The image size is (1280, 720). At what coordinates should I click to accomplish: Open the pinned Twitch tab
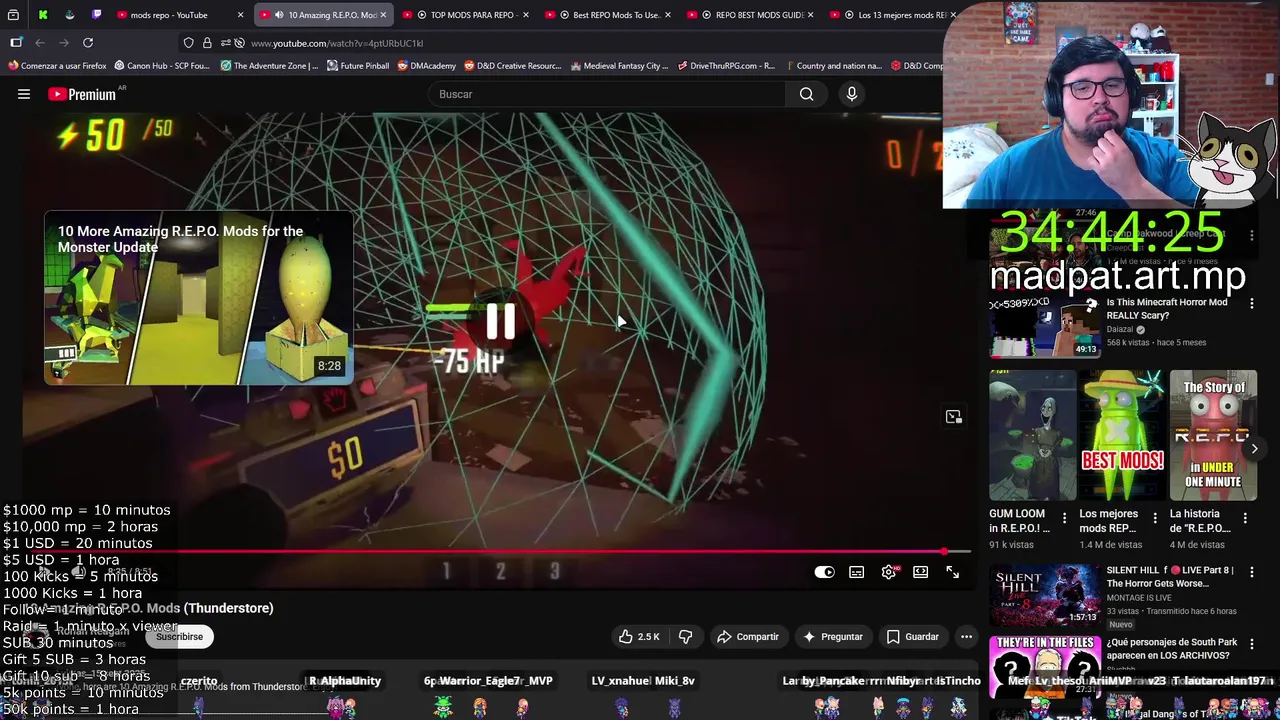(97, 15)
